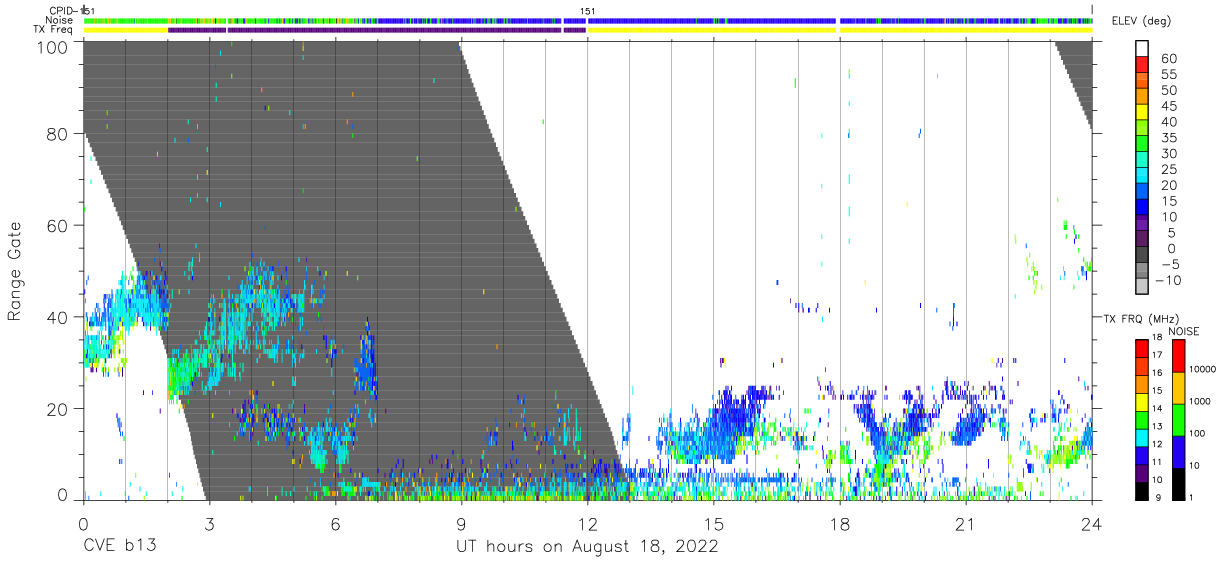The width and height of the screenshot is (1228, 567).
Task: Select the green segment of the NOISE bar
Action: (1178, 420)
